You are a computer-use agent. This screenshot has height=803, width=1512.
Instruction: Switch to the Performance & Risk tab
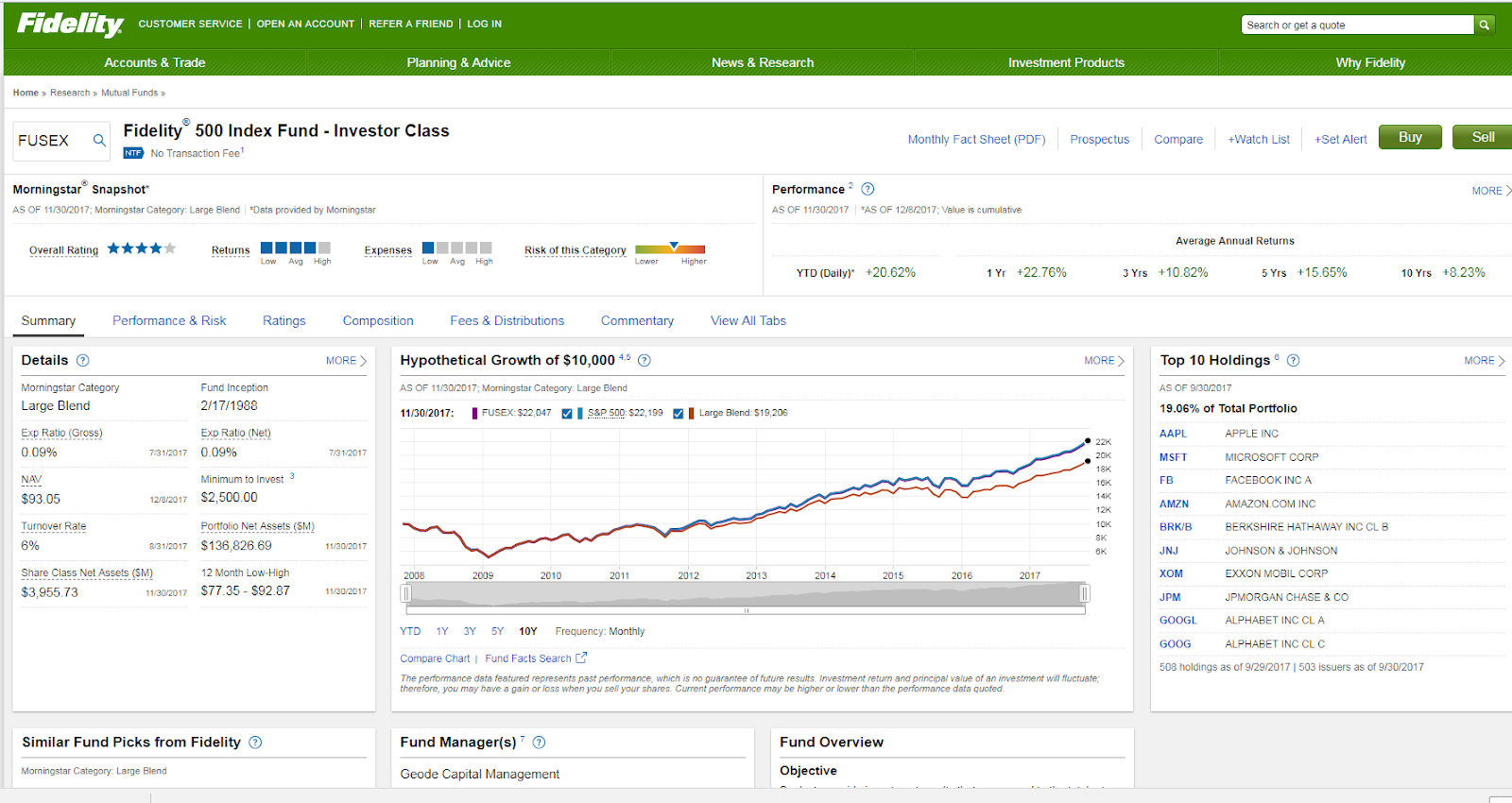[169, 321]
